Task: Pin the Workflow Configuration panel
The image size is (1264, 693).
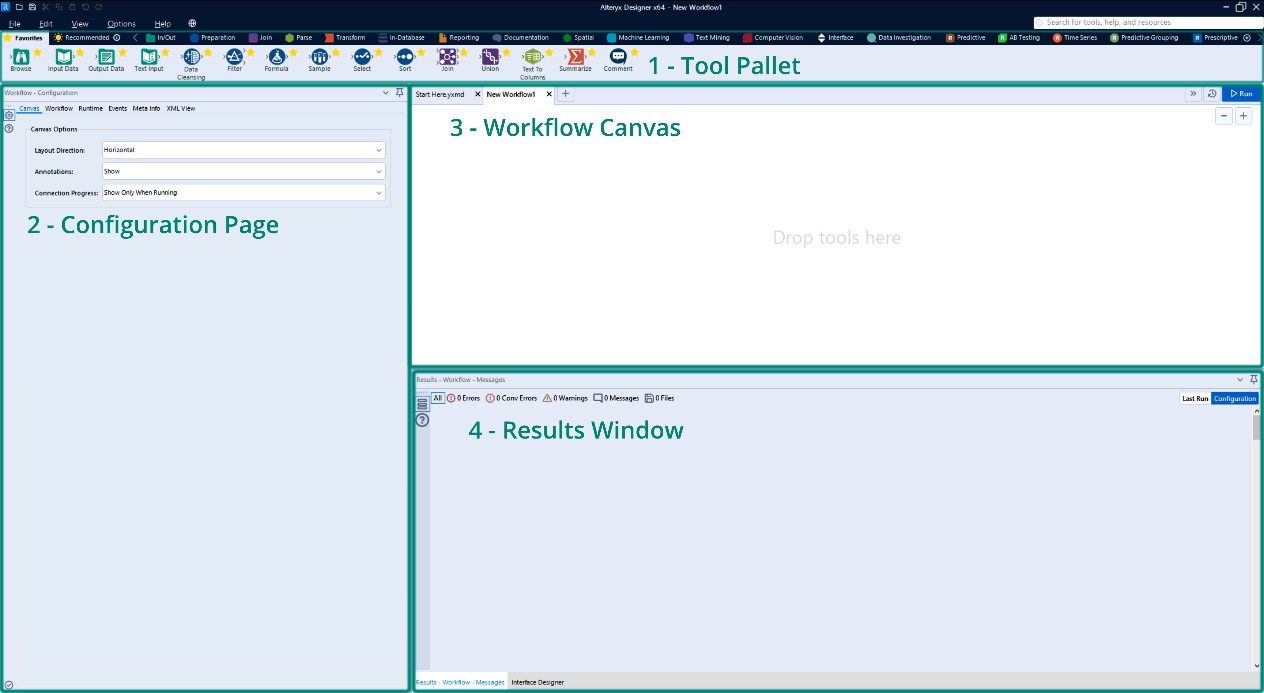Action: click(399, 92)
